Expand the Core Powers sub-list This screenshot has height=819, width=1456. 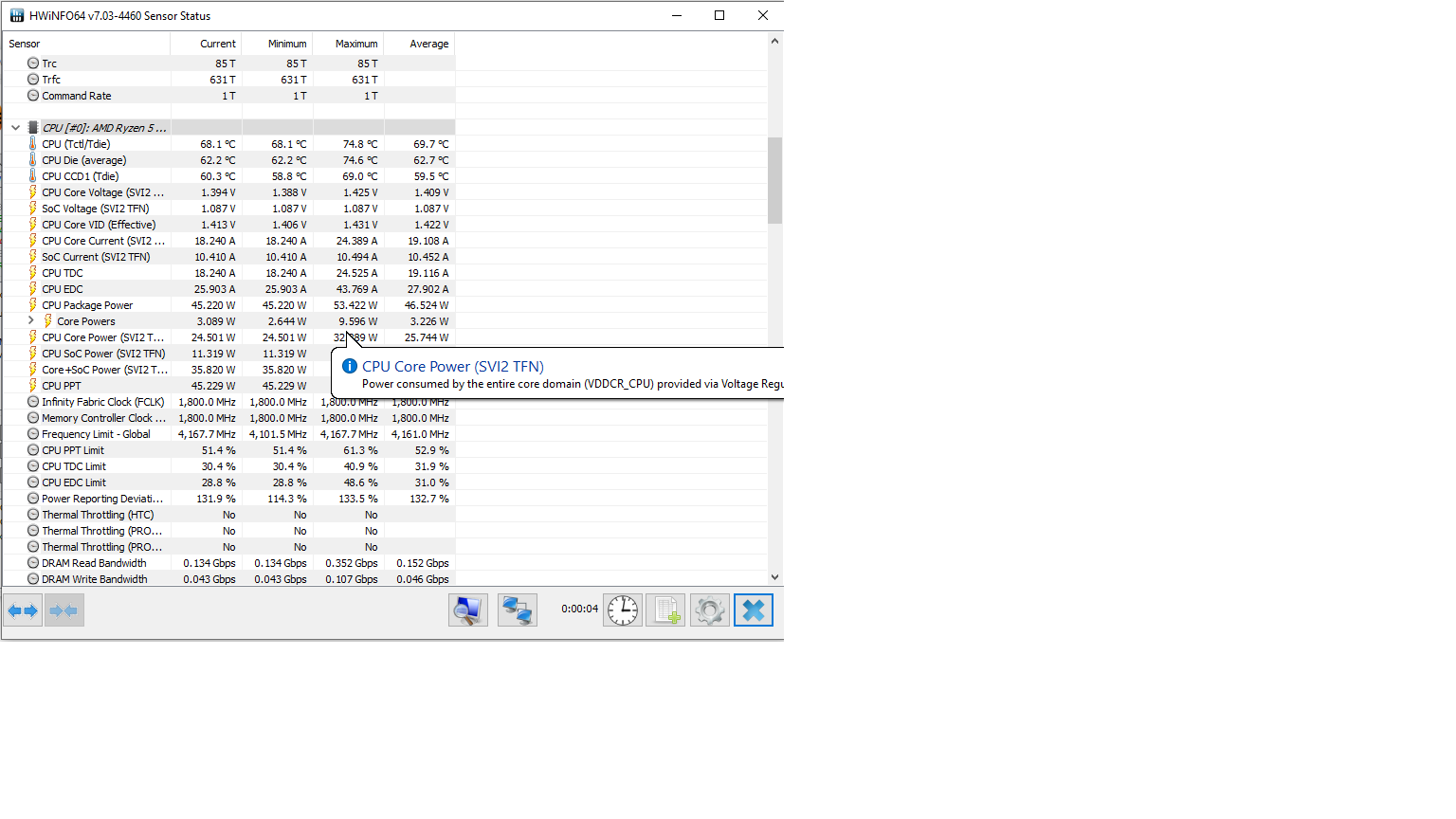click(30, 321)
